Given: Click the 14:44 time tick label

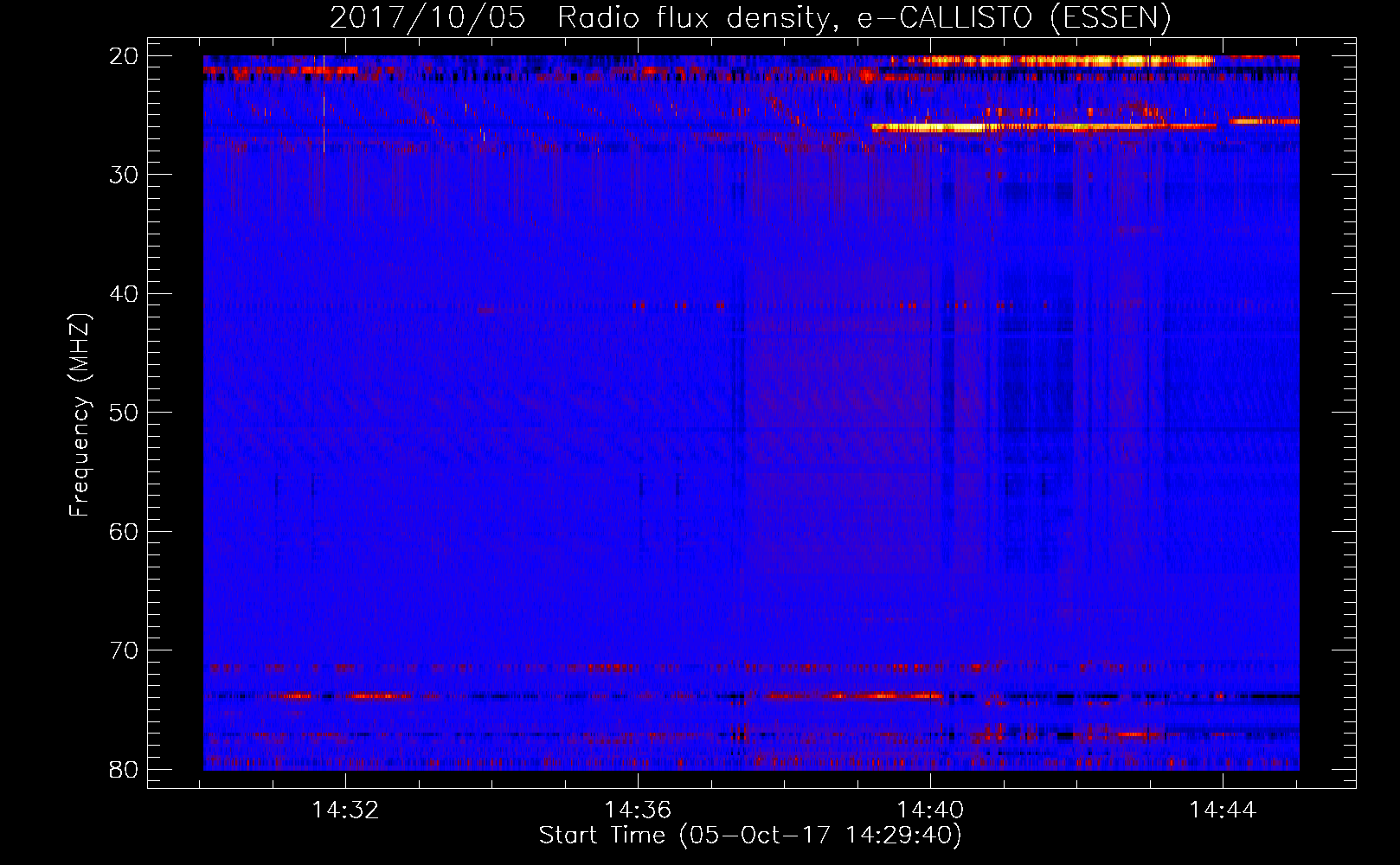Looking at the screenshot, I should [1223, 811].
